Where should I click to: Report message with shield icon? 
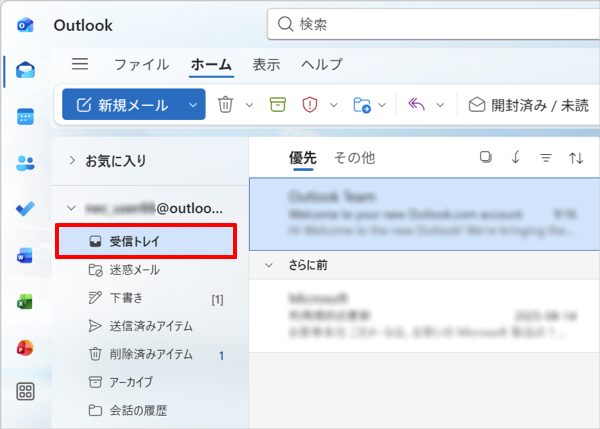coord(310,104)
